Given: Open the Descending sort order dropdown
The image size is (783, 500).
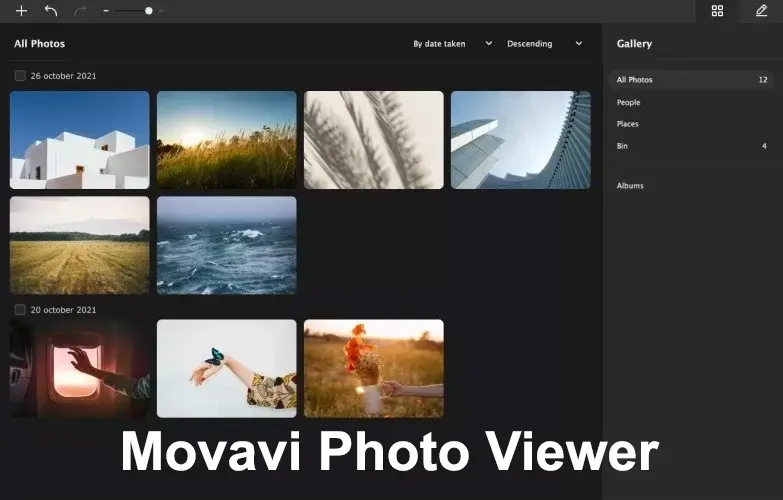Looking at the screenshot, I should coord(545,44).
